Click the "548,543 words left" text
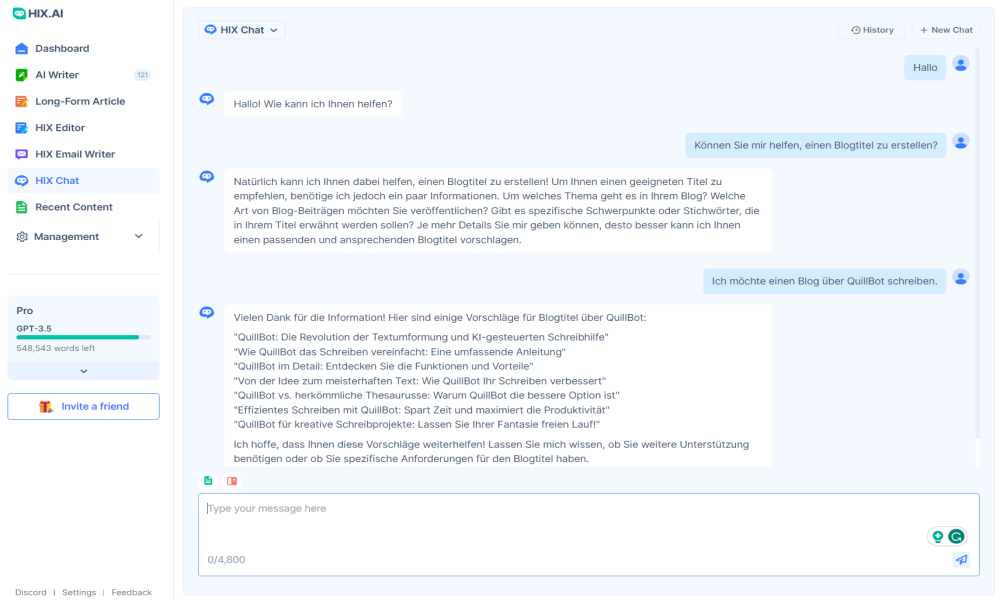The height and width of the screenshot is (600, 1000). [55, 348]
